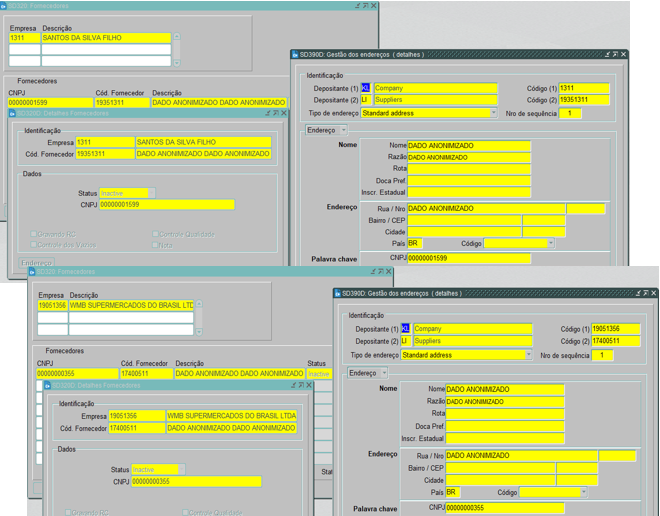Image resolution: width=660 pixels, height=516 pixels.
Task: Select Depositante (1) KL code field beside Código 1311
Action: pyautogui.click(x=366, y=88)
